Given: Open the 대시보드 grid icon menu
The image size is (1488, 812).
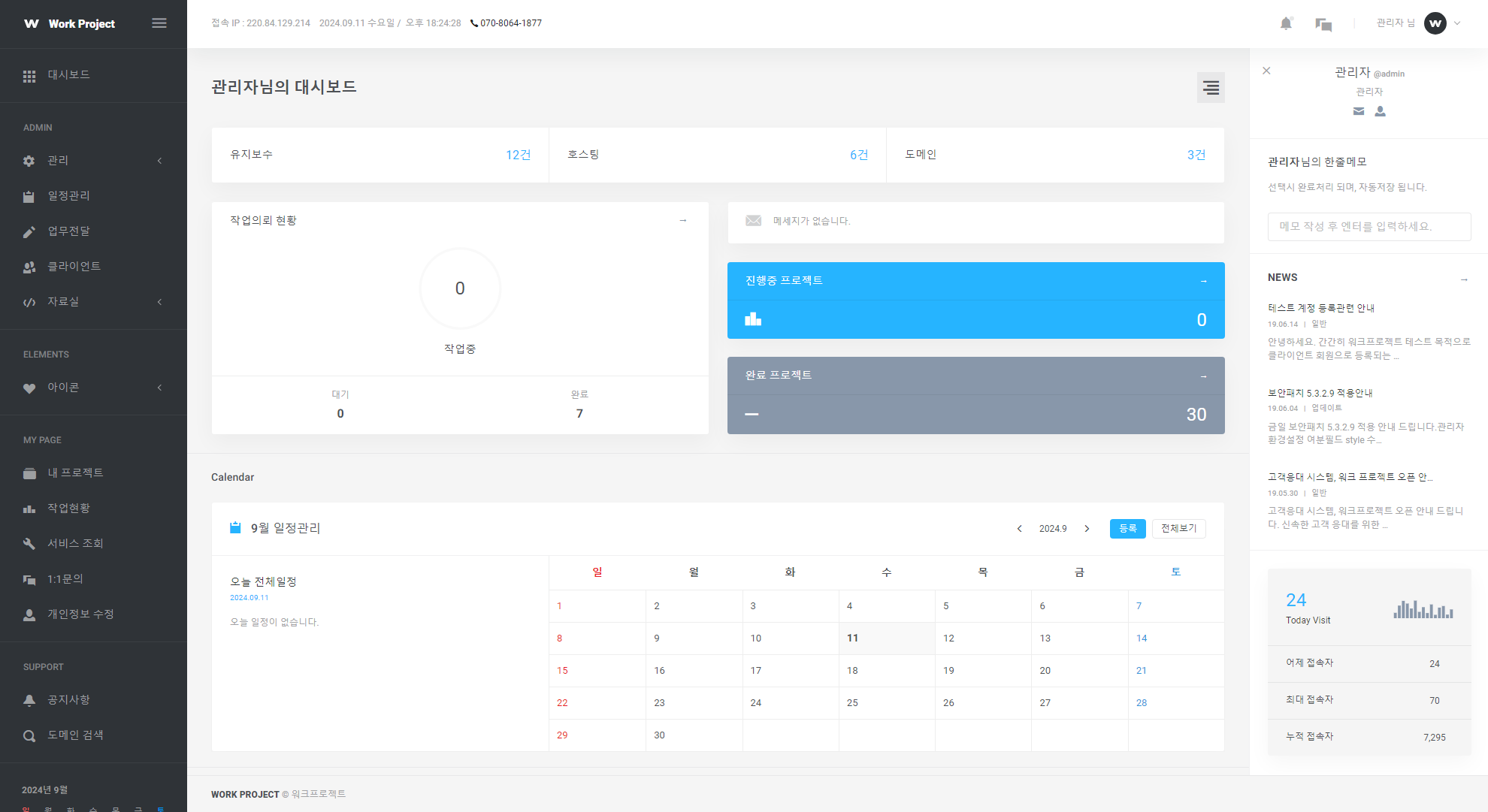Looking at the screenshot, I should (29, 76).
